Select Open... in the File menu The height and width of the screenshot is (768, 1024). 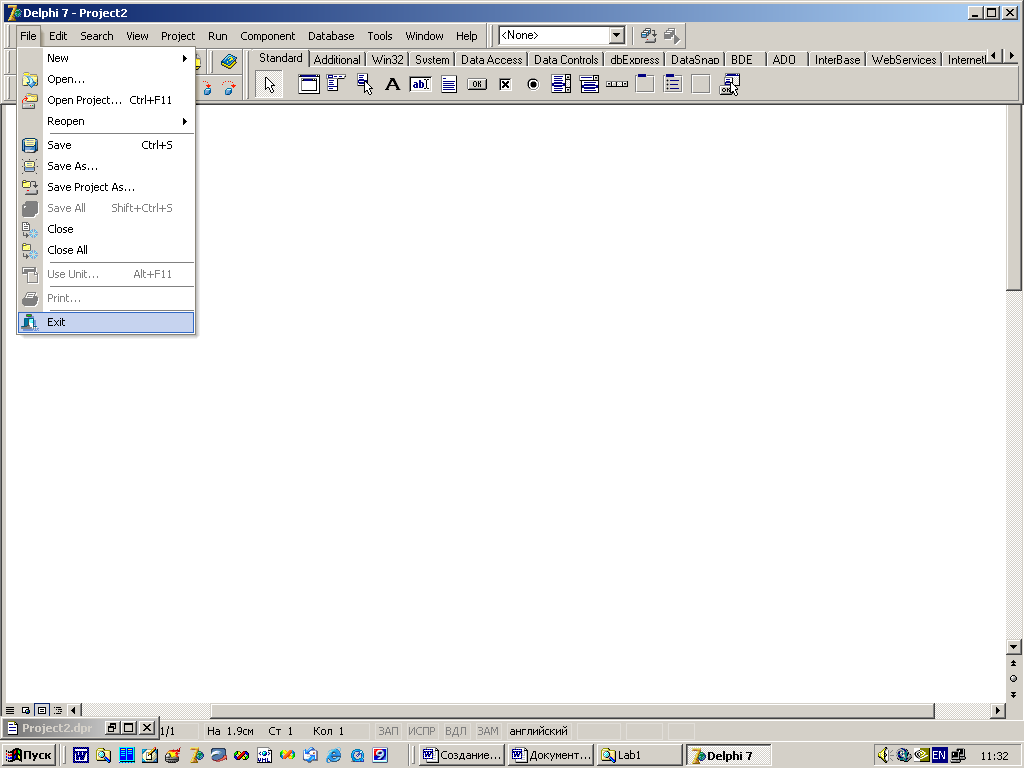click(106, 79)
